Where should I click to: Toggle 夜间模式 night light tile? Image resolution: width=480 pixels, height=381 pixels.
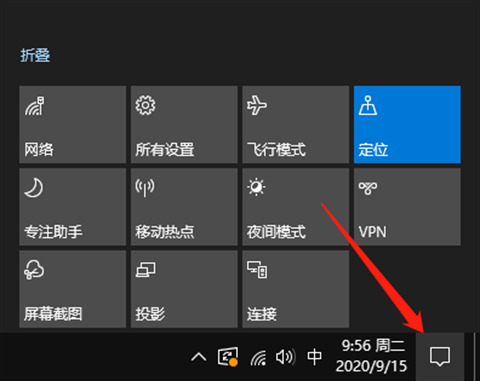pyautogui.click(x=296, y=207)
